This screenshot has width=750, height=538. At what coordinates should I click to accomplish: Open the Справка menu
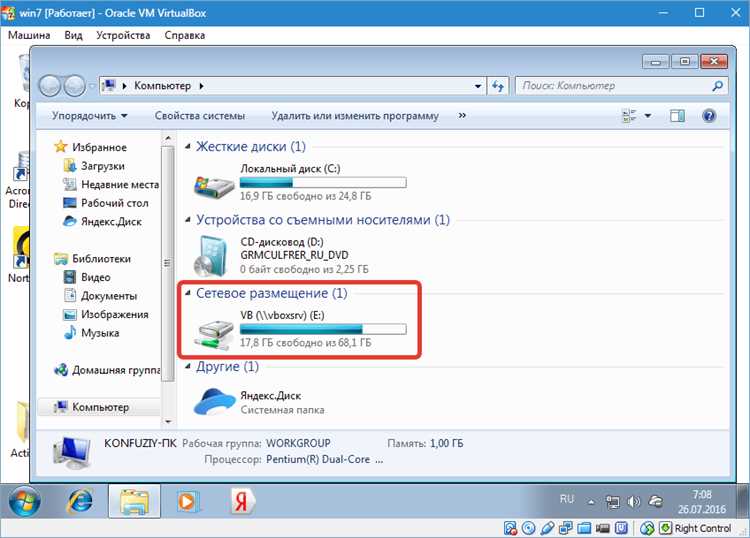[x=185, y=35]
